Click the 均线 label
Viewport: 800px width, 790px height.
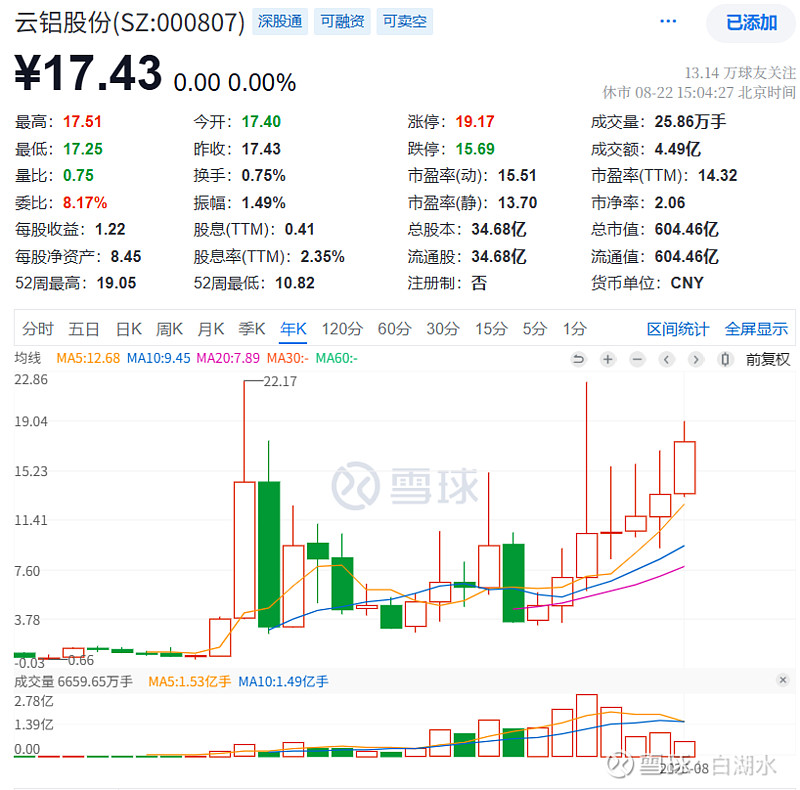pos(28,358)
